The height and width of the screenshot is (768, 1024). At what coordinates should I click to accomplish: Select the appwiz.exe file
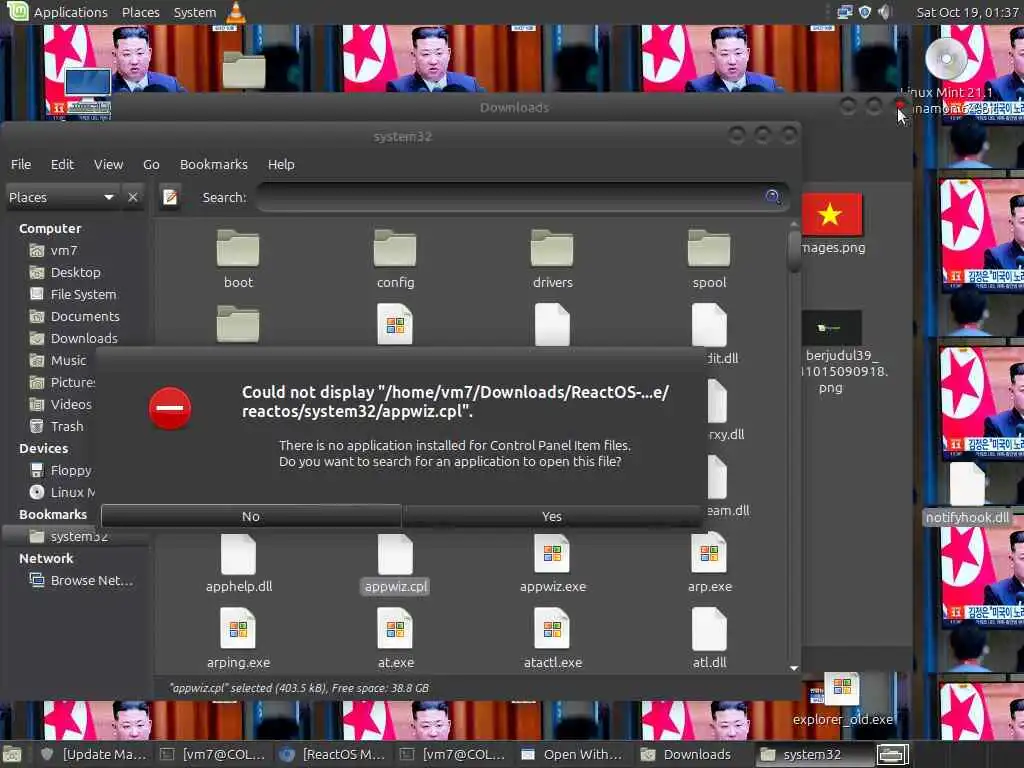[552, 564]
